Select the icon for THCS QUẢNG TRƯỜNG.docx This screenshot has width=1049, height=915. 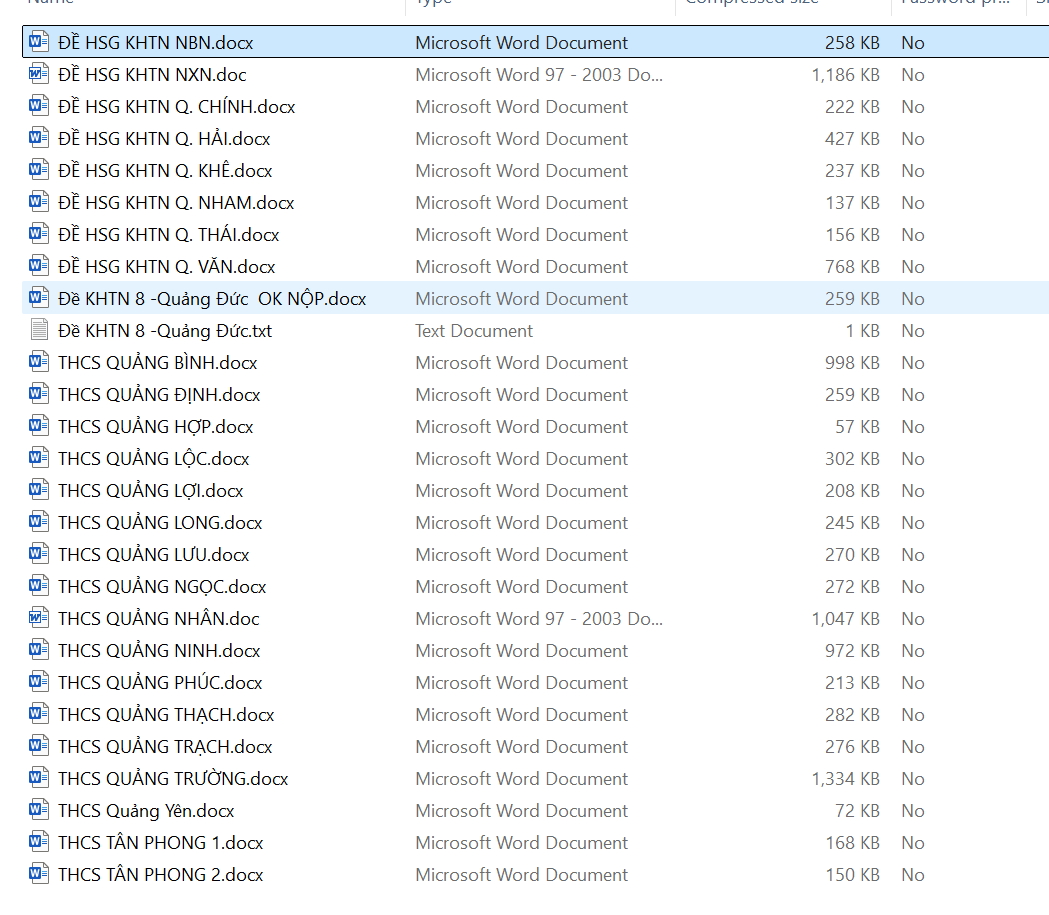click(x=39, y=778)
